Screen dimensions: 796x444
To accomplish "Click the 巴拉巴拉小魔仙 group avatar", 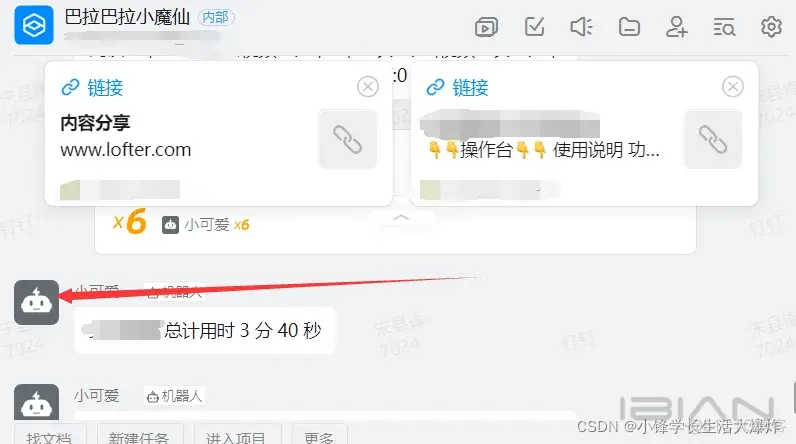I will tap(34, 25).
